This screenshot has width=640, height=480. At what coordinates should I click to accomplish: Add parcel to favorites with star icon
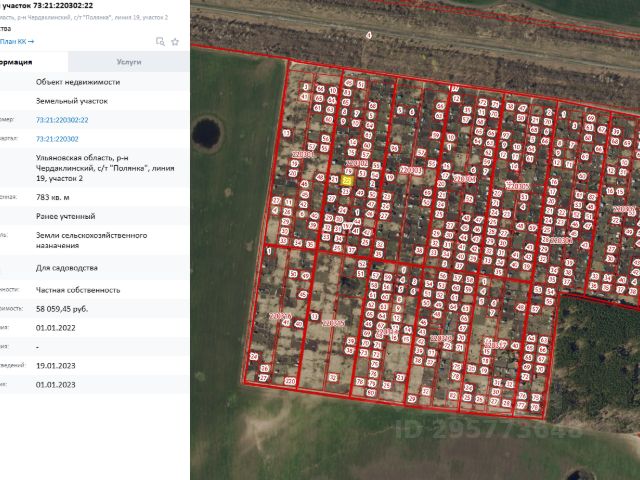click(175, 42)
